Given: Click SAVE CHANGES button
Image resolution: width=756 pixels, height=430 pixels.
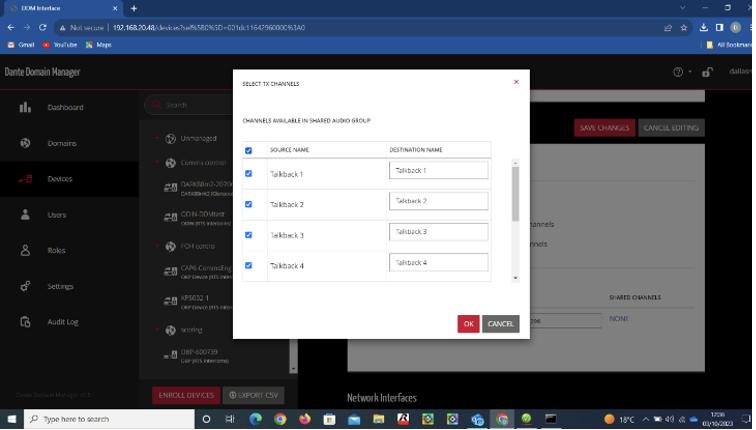Looking at the screenshot, I should 604,128.
